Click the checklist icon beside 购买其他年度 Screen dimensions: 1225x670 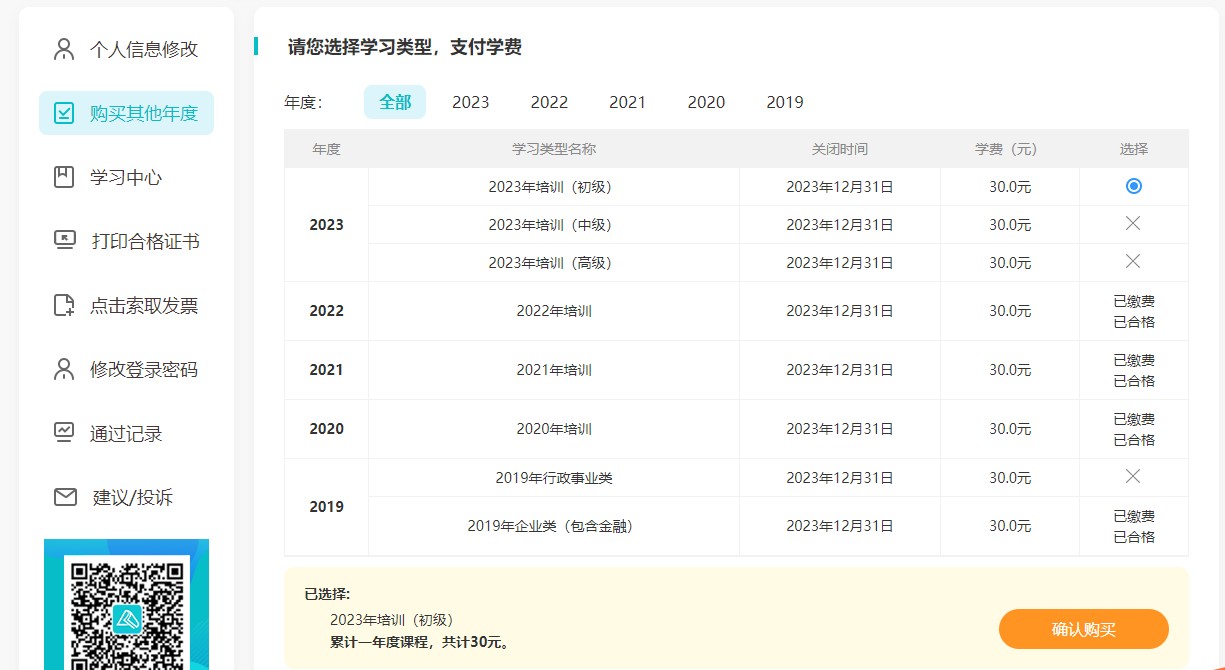(x=64, y=113)
